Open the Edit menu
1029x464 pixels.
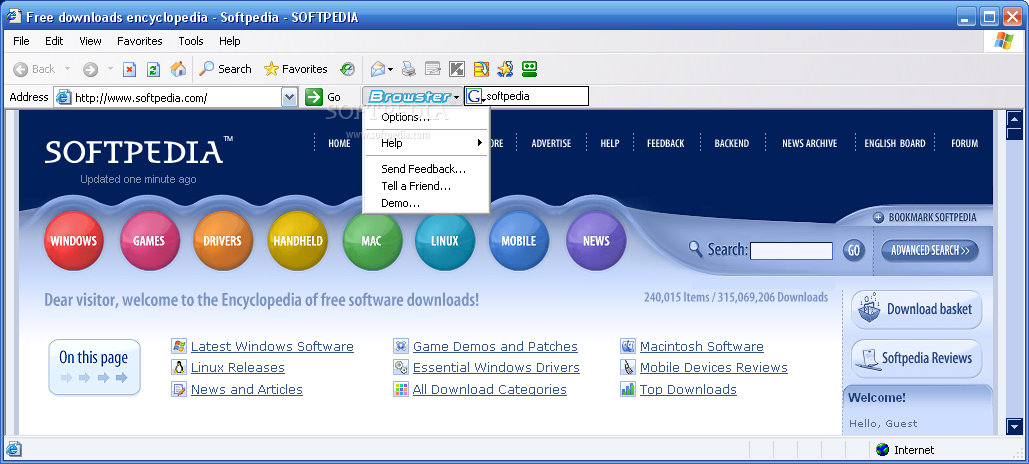54,41
